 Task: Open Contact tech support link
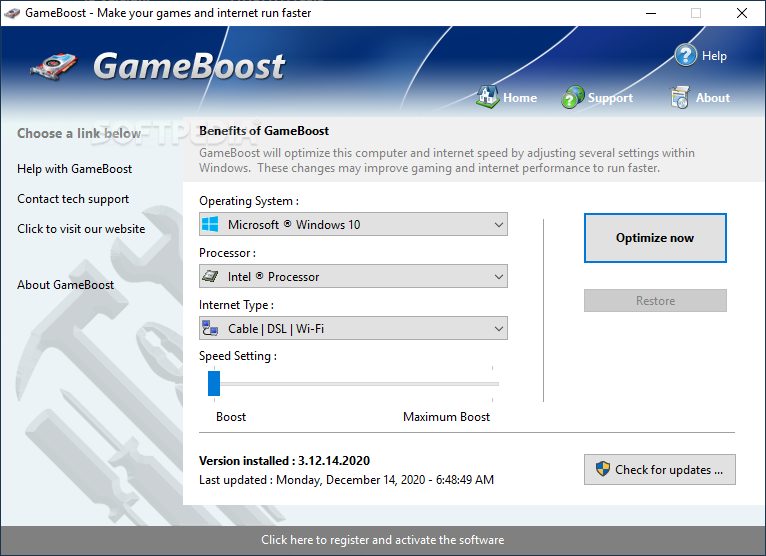click(73, 199)
